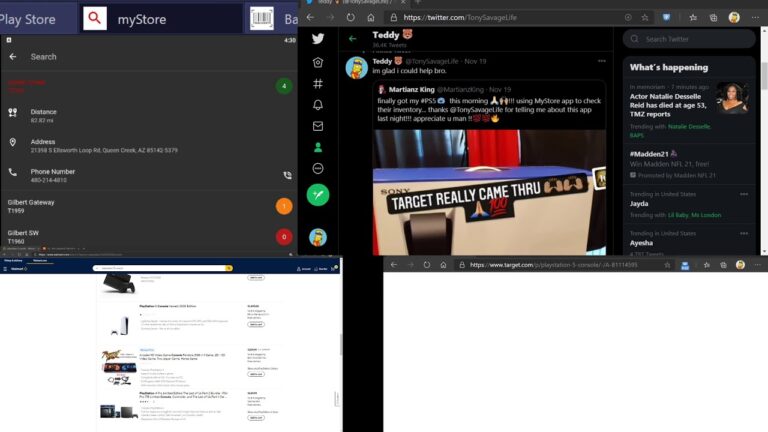Open Twitter Home from the sidebar

pyautogui.click(x=318, y=62)
